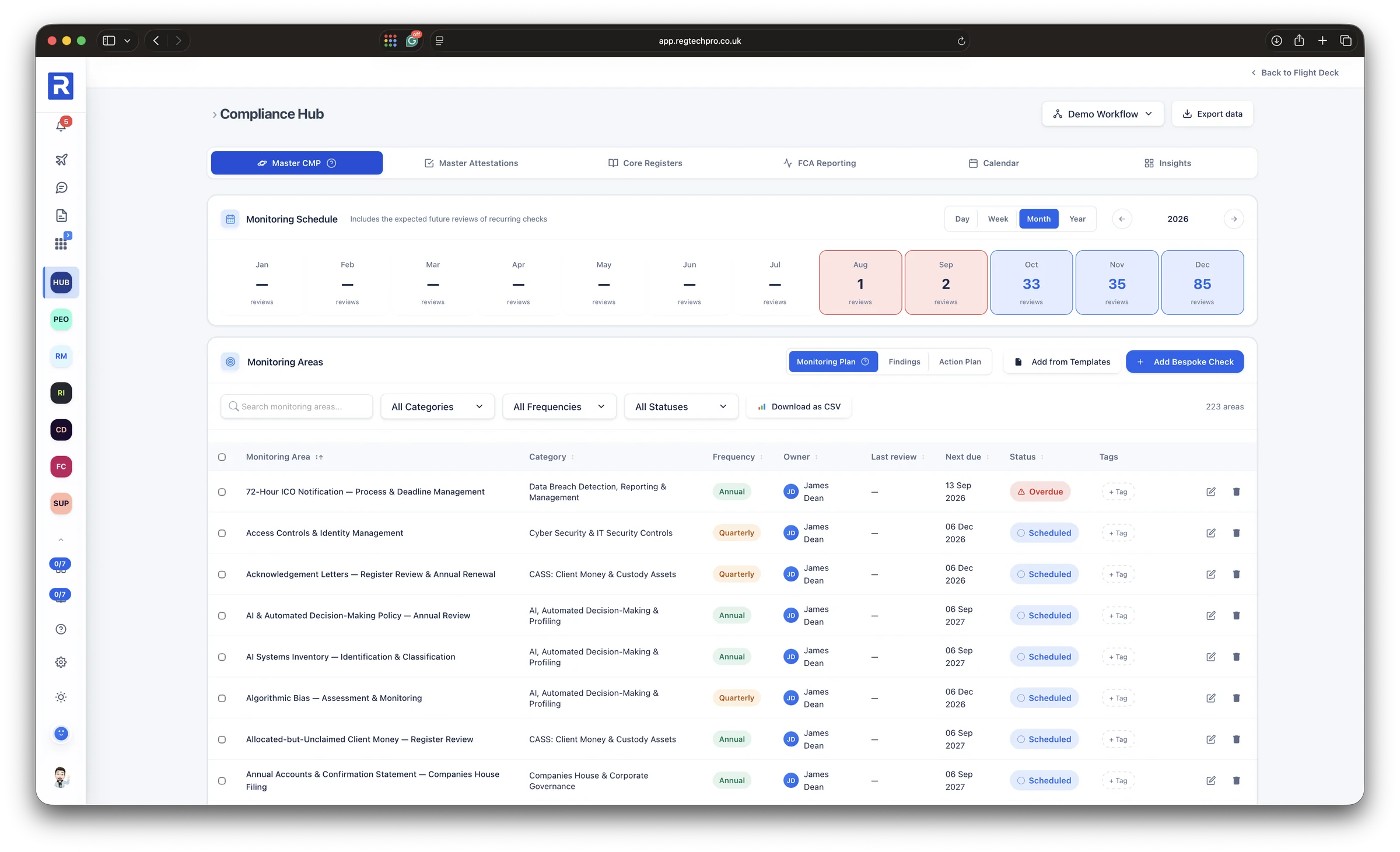This screenshot has width=1400, height=852.
Task: Go Back to Flight Deck
Action: click(1295, 72)
